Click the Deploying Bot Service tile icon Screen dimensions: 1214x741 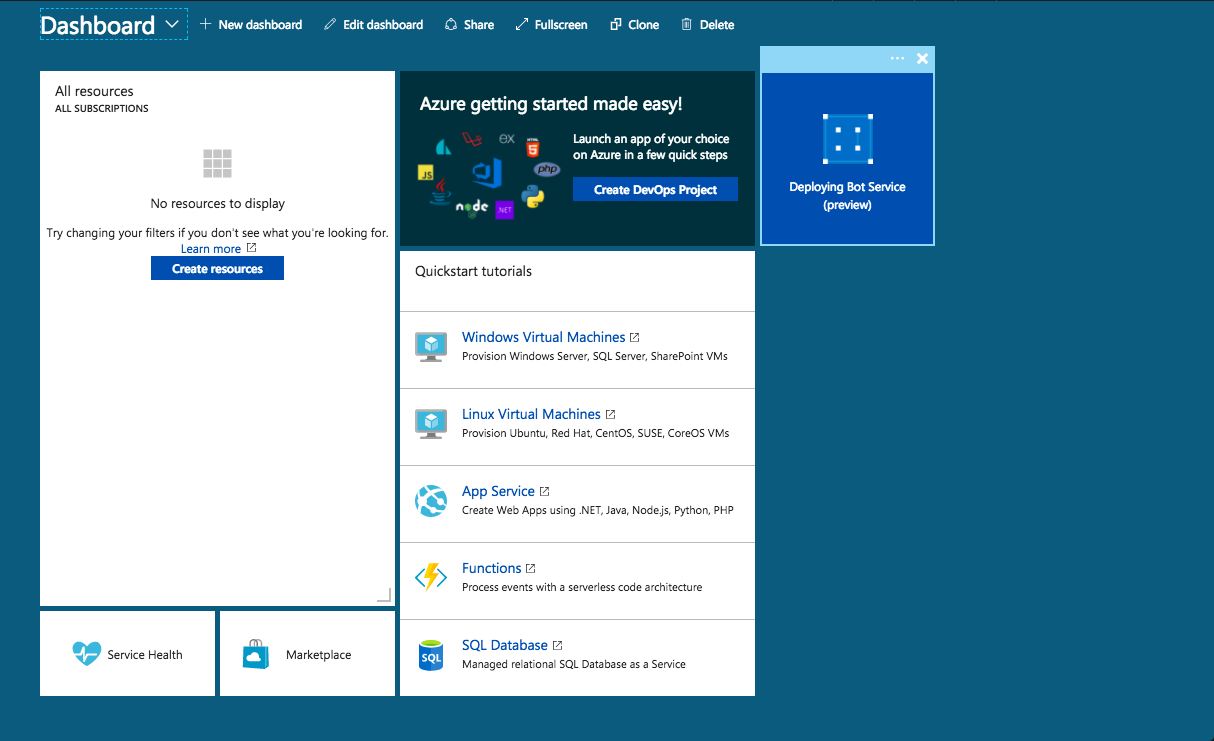[x=847, y=139]
